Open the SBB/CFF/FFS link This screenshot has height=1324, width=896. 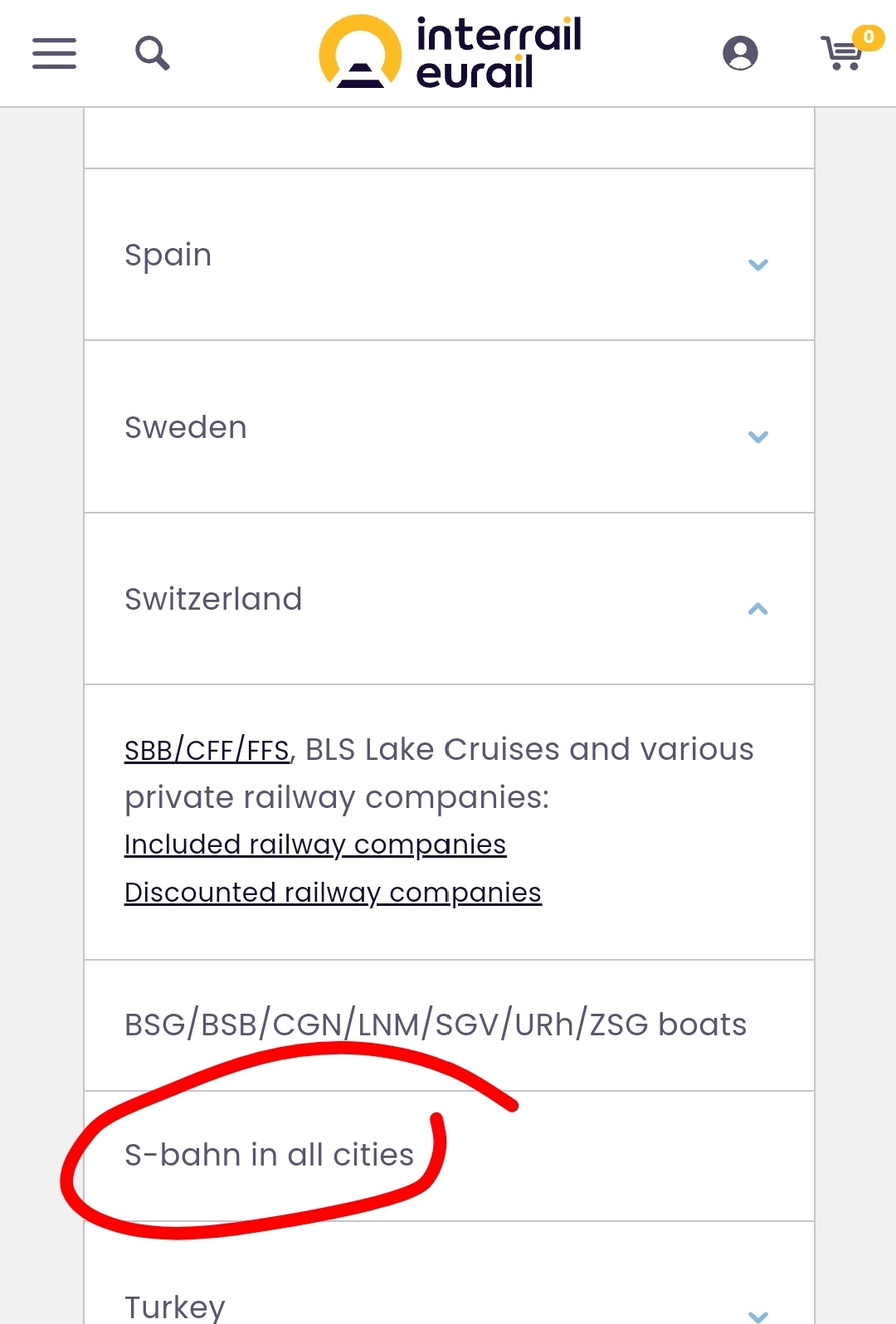(207, 750)
